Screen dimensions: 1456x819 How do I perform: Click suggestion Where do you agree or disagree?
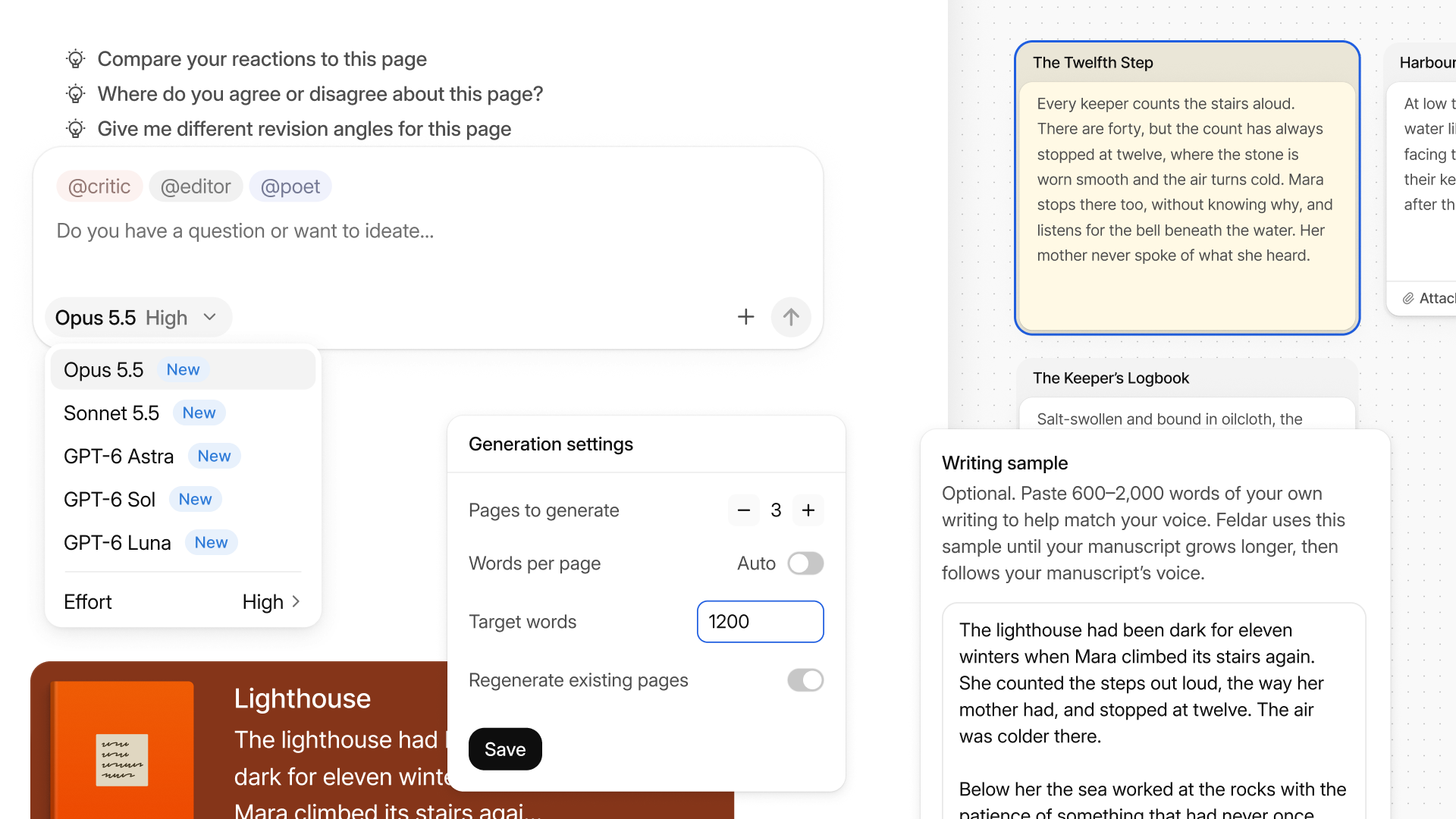pos(320,94)
